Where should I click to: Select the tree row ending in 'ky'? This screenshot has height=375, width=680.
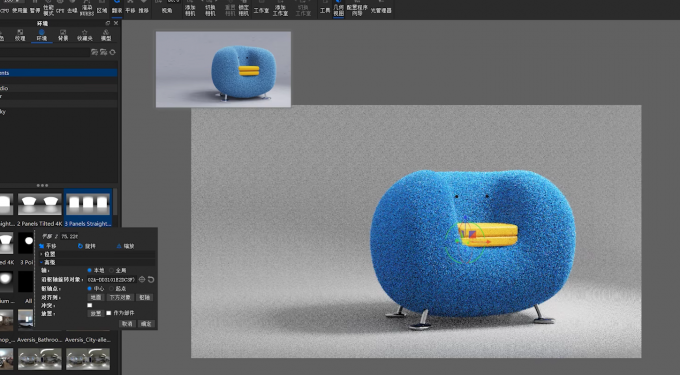59,112
